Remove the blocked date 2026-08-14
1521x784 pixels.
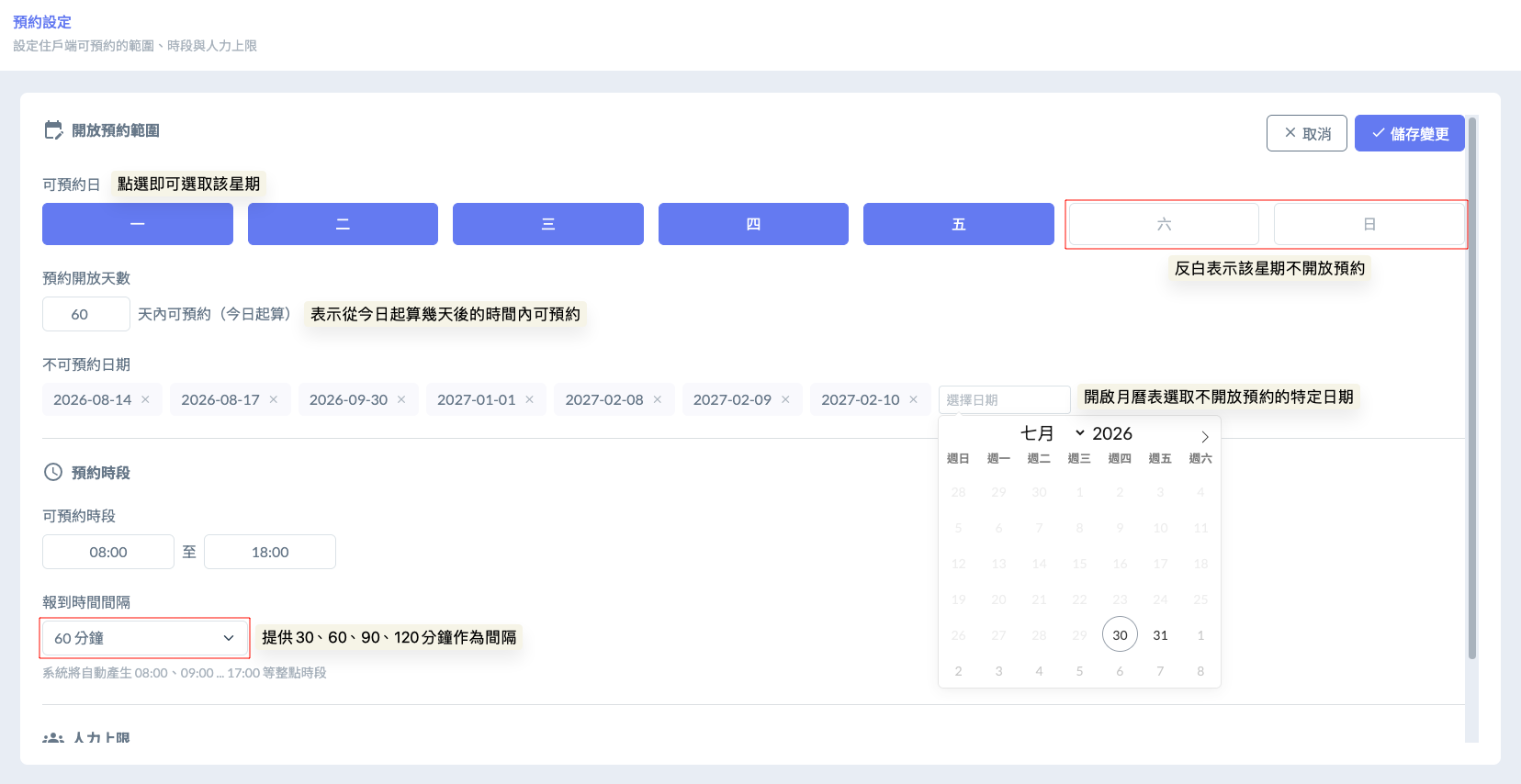(x=145, y=399)
